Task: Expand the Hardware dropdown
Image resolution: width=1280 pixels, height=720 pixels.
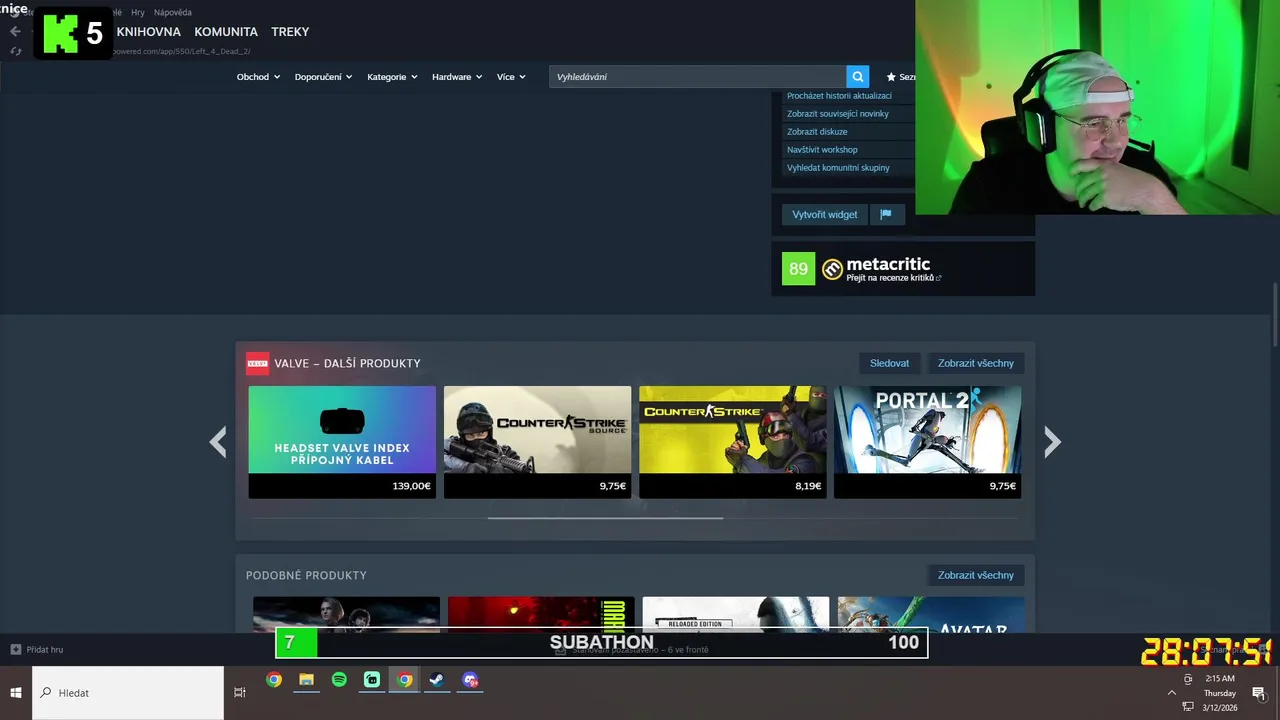Action: [x=457, y=77]
